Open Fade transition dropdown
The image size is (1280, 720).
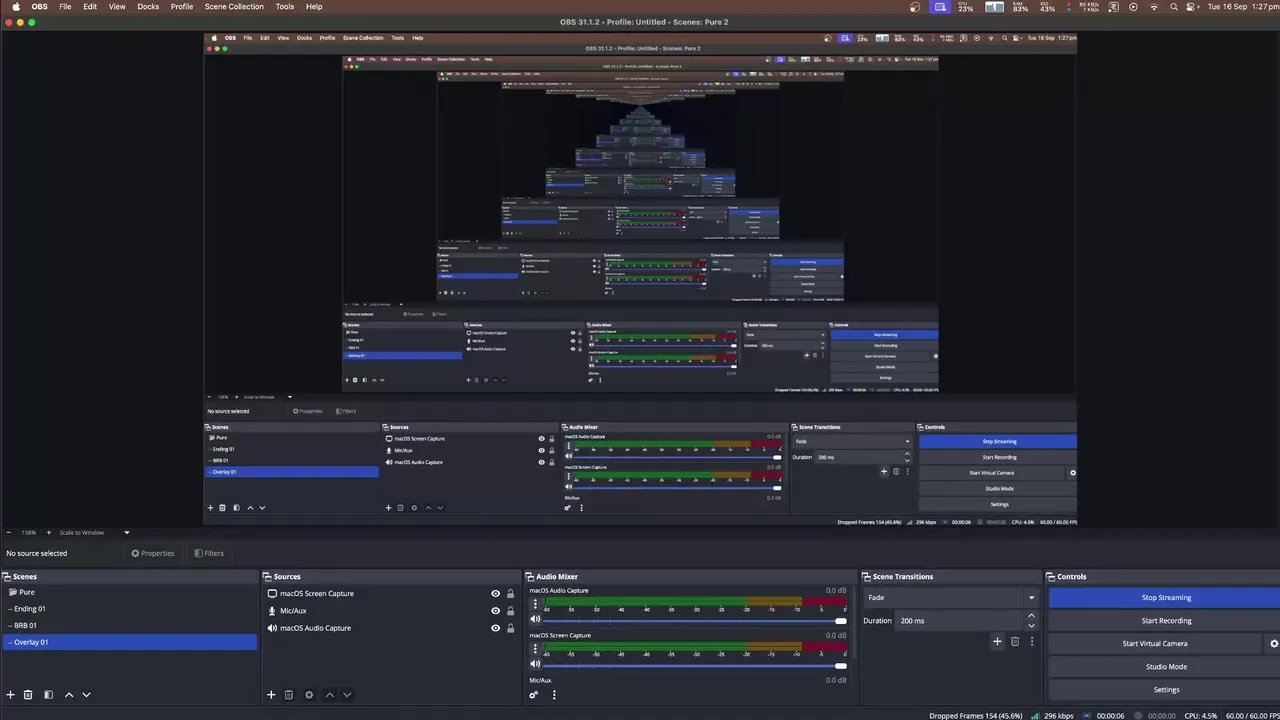pos(950,597)
